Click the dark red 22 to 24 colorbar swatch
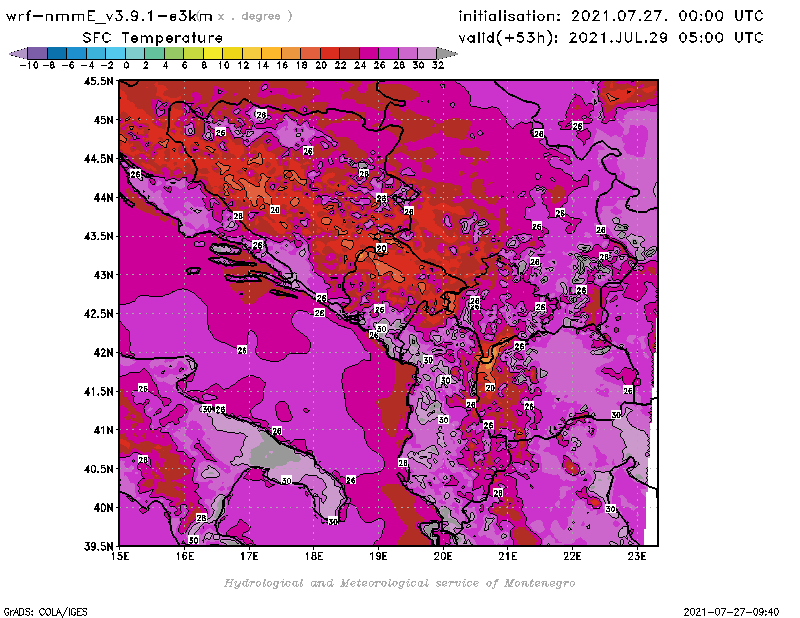The image size is (800, 618). click(349, 53)
